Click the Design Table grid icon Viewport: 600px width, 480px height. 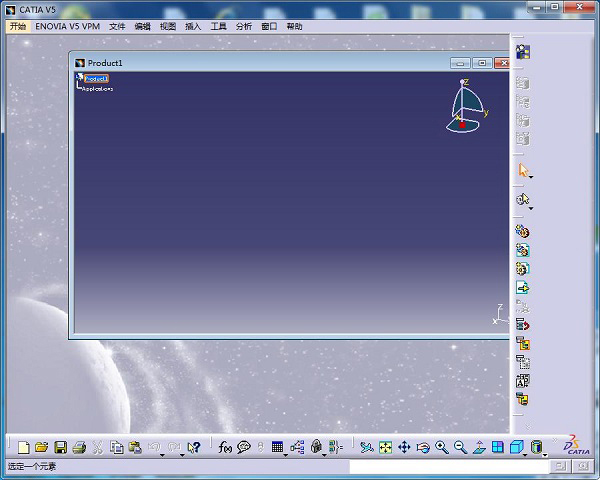(277, 447)
